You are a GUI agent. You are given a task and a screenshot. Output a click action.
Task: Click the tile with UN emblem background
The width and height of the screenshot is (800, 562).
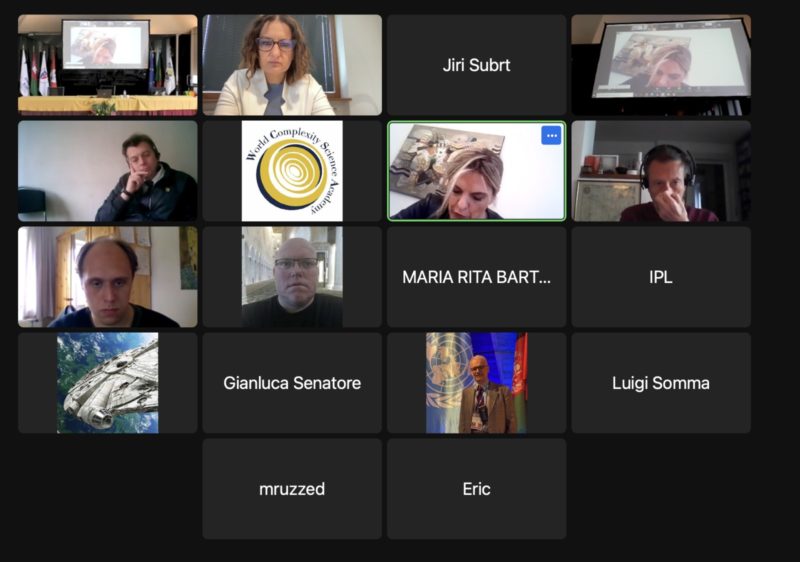coord(477,383)
